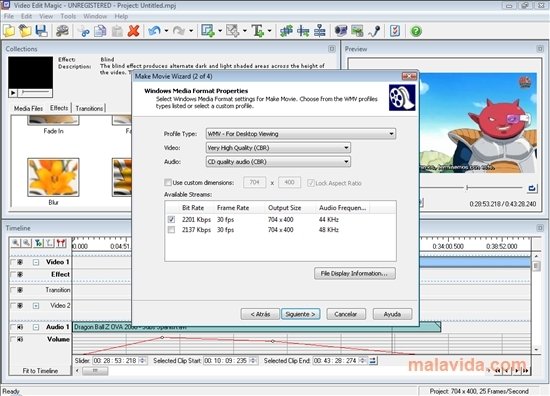Click the Selected Clip Start field
The image size is (550, 396).
click(x=230, y=360)
